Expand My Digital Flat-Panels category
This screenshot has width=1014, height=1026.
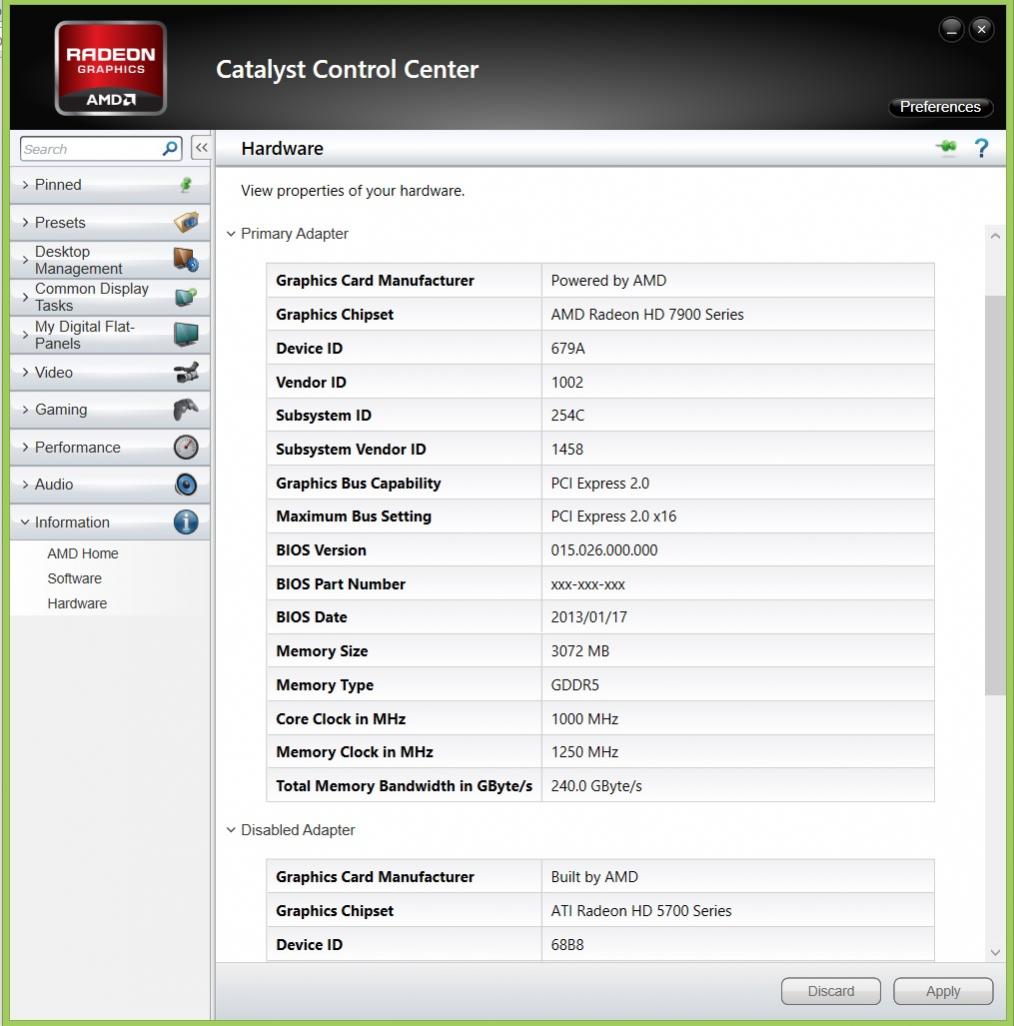pyautogui.click(x=84, y=335)
